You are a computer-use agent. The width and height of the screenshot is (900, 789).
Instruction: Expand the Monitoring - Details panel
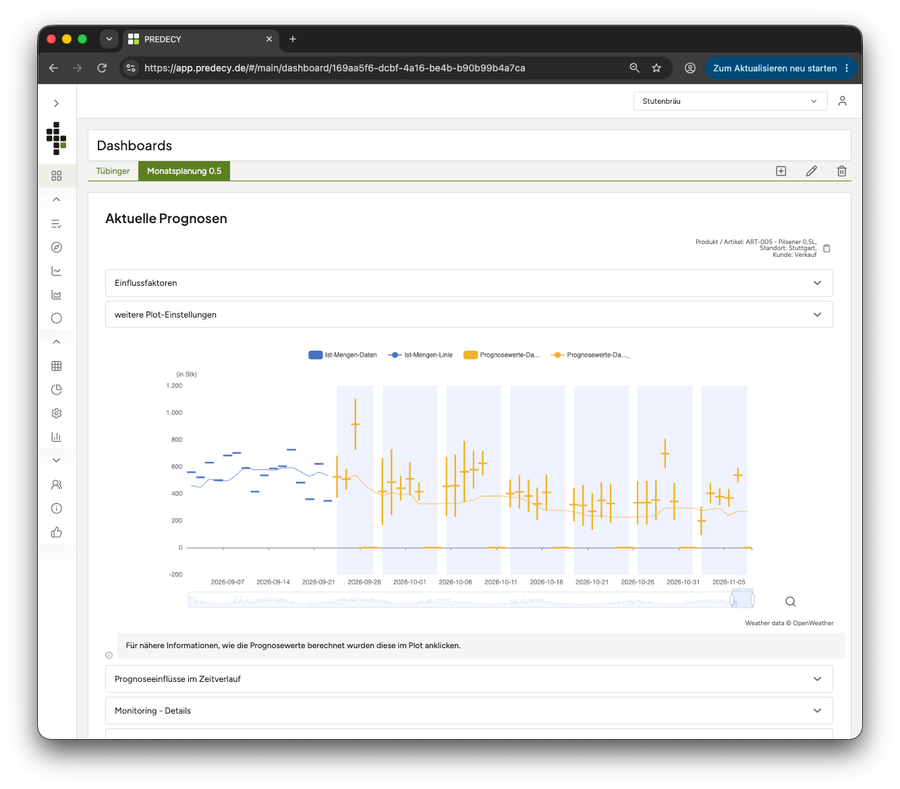coord(469,710)
